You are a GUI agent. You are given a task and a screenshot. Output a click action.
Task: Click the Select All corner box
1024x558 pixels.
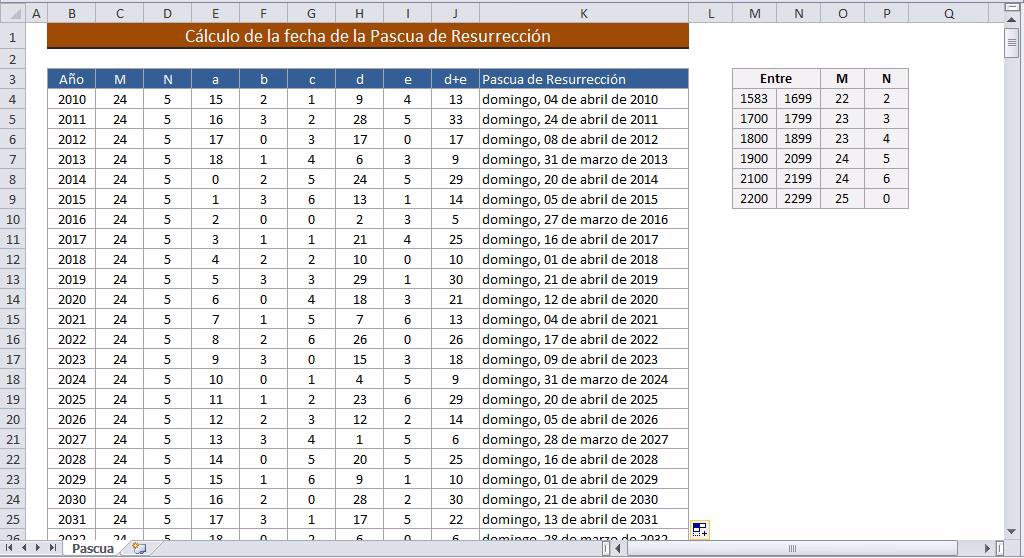11,13
